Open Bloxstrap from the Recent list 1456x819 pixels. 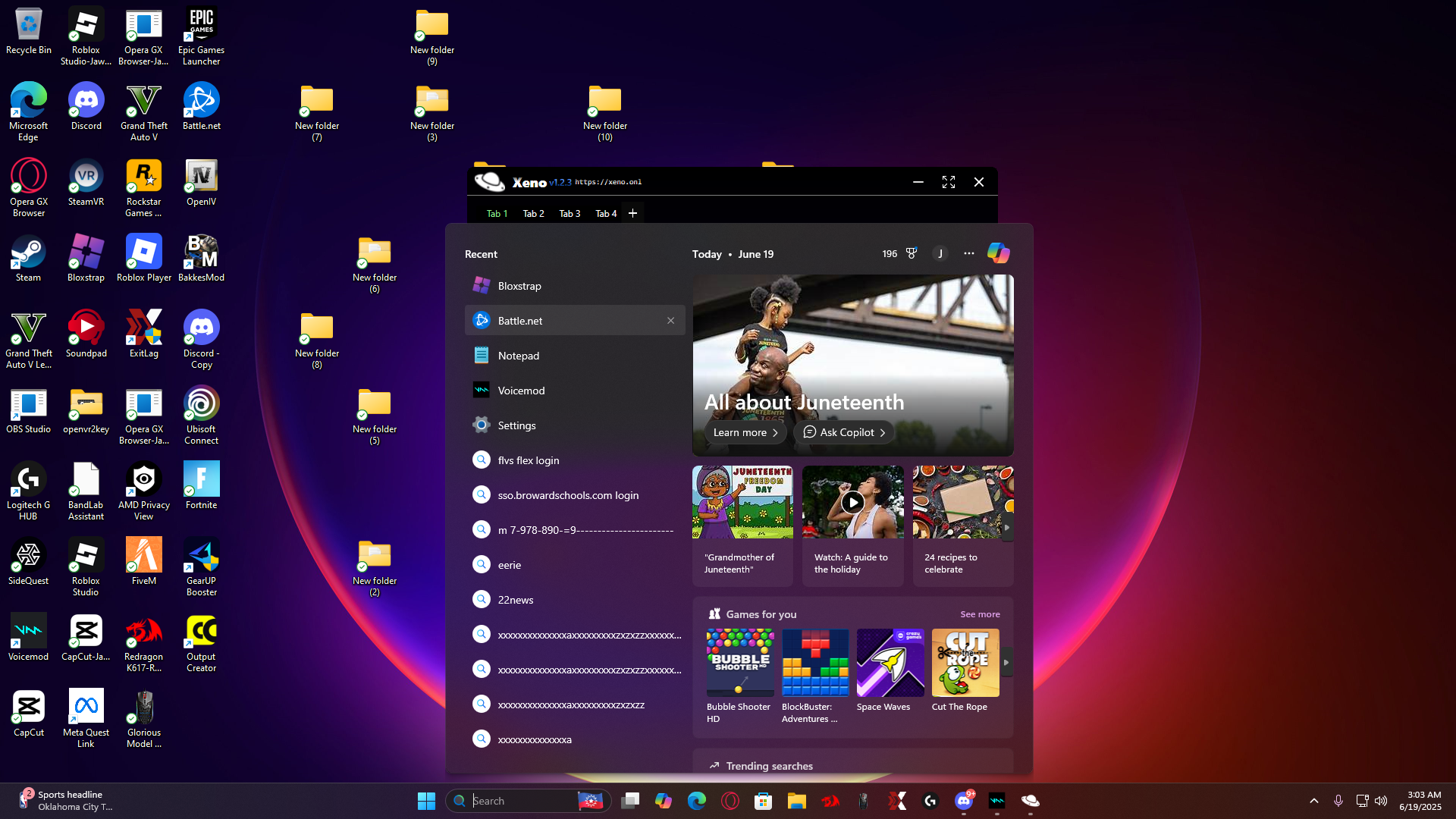click(519, 286)
